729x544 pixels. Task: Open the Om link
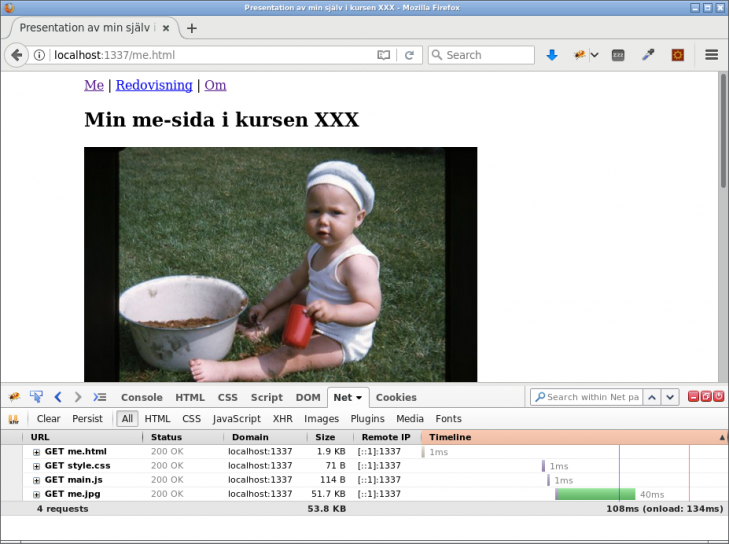pyautogui.click(x=215, y=85)
